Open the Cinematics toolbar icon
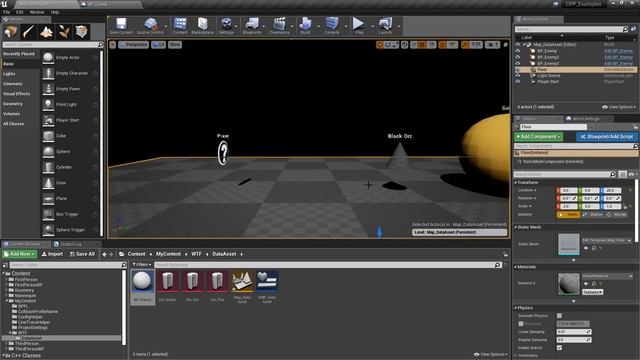The width and height of the screenshot is (640, 360). tap(279, 26)
